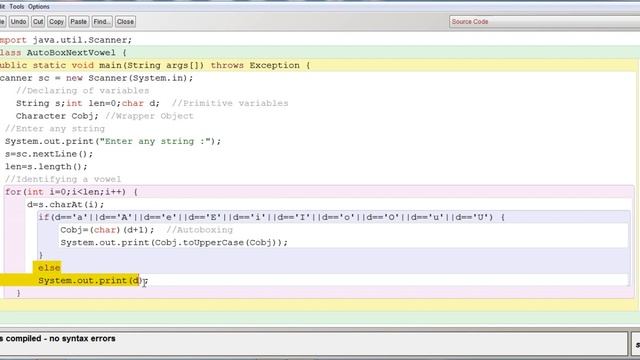The width and height of the screenshot is (640, 360).
Task: Click the class AutoBoxNextVowel declaration line
Action: click(x=63, y=53)
